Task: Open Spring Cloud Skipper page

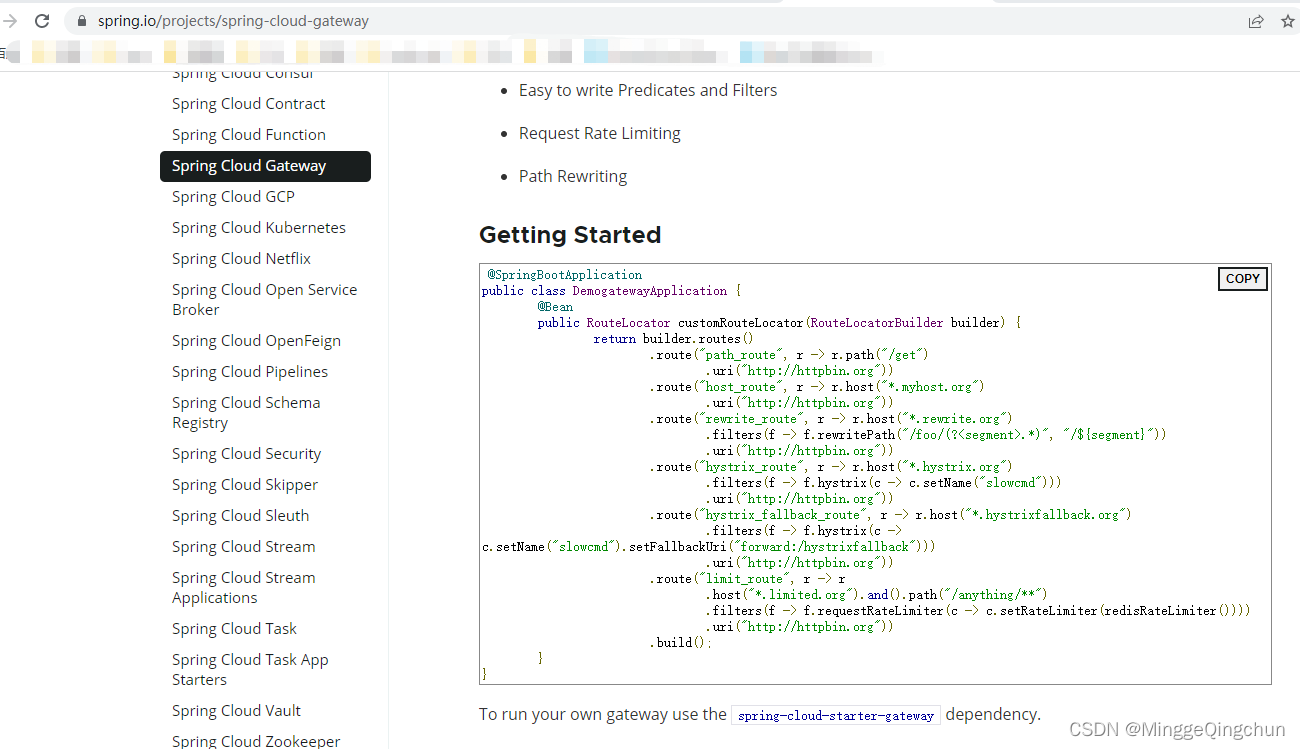Action: click(x=245, y=485)
